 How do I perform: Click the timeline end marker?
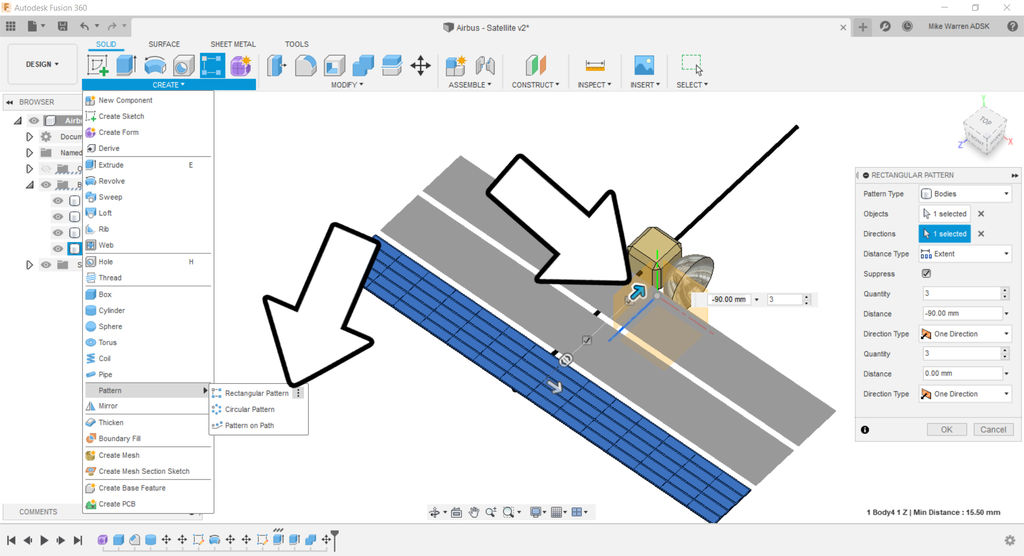point(334,539)
